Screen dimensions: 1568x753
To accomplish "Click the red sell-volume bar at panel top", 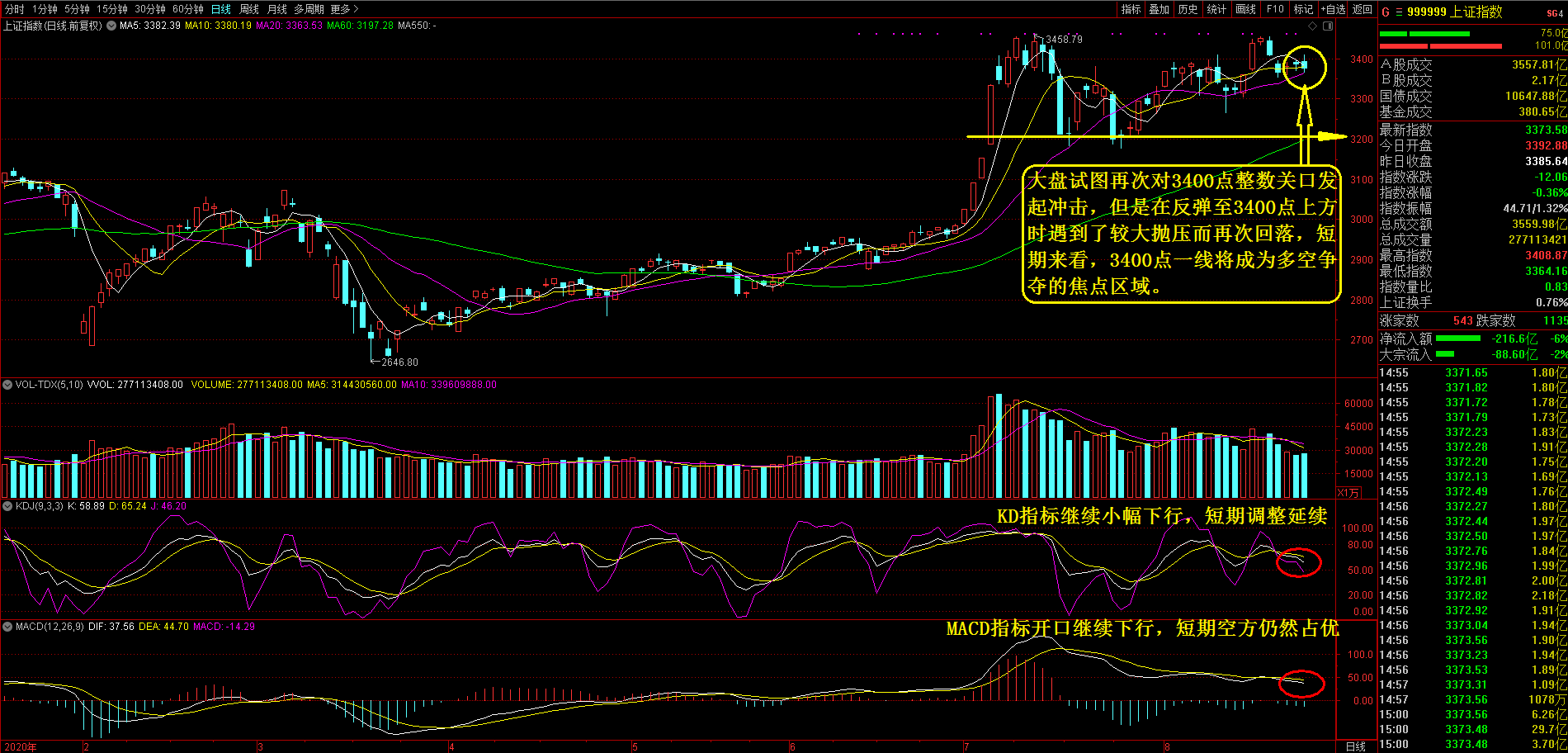I will pyautogui.click(x=1440, y=46).
